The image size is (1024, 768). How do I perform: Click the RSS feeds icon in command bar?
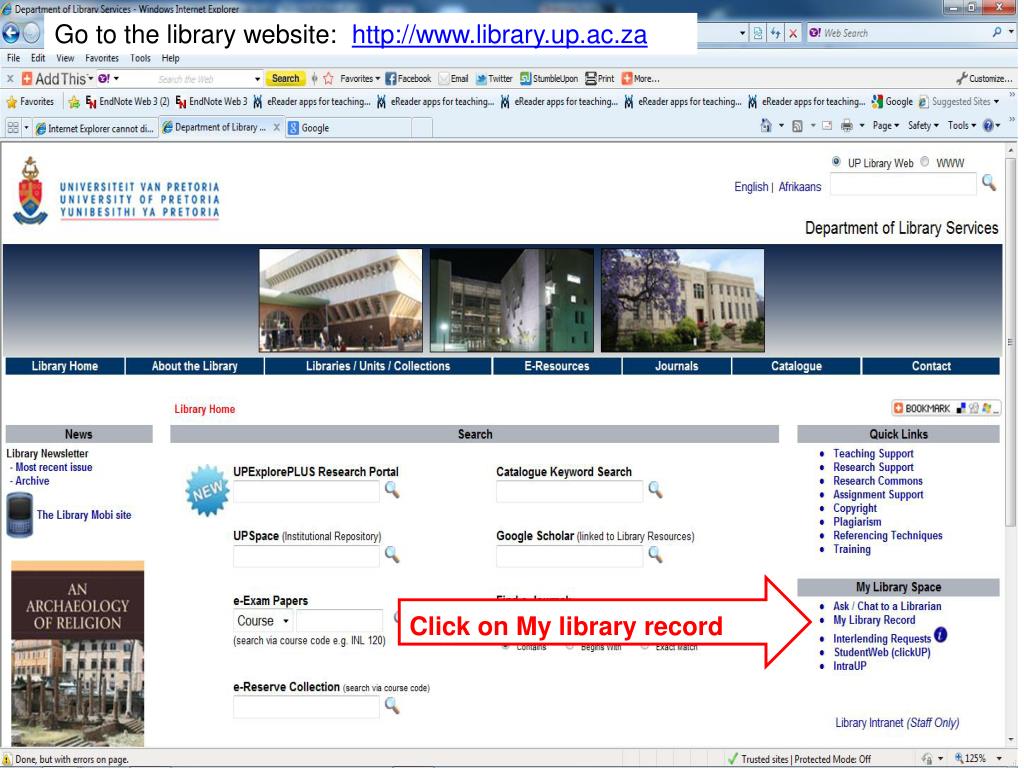(797, 126)
